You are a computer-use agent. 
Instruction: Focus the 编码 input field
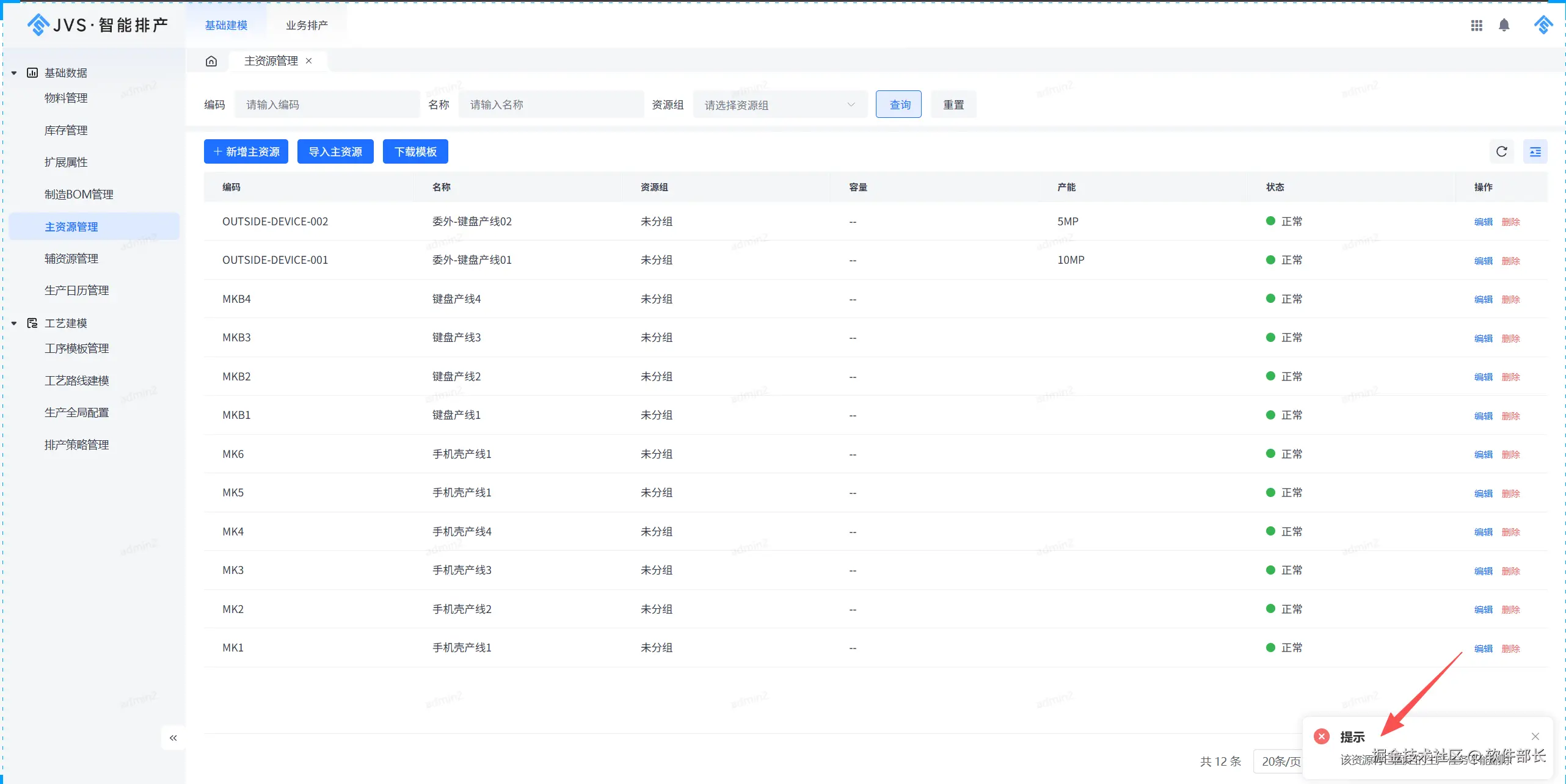pyautogui.click(x=327, y=104)
